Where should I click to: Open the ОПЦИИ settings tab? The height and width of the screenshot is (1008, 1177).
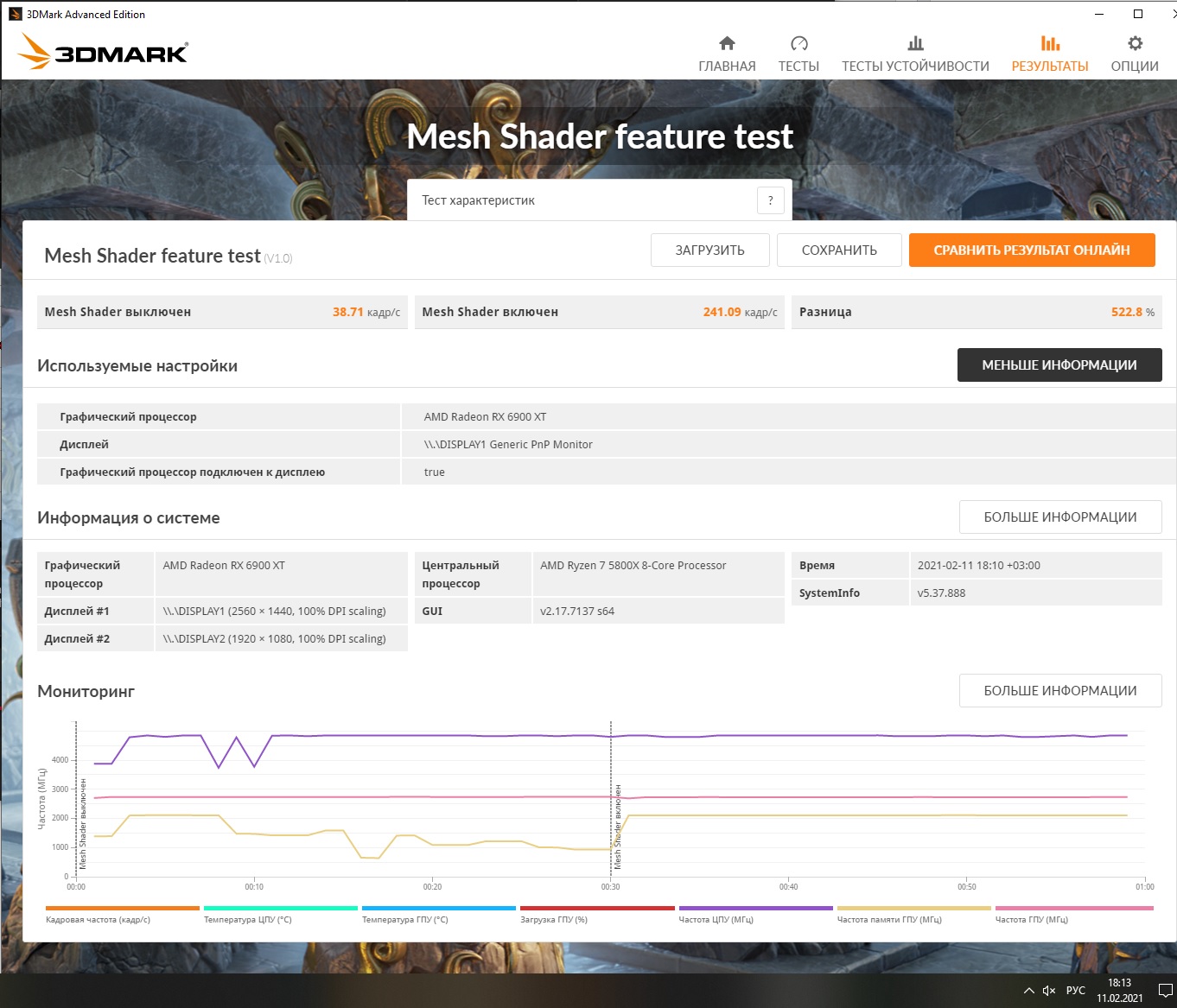coord(1135,54)
